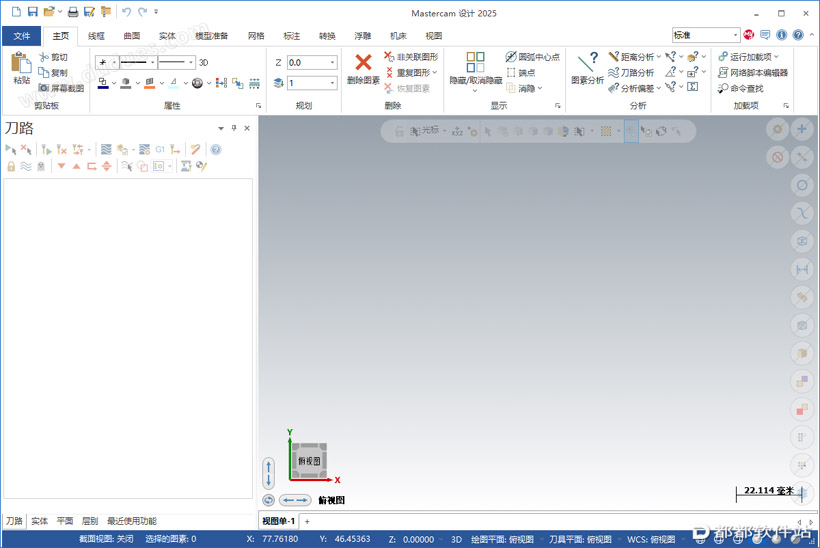Click the 命令查找 command finder
Viewport: 820px width, 548px height.
coord(741,88)
